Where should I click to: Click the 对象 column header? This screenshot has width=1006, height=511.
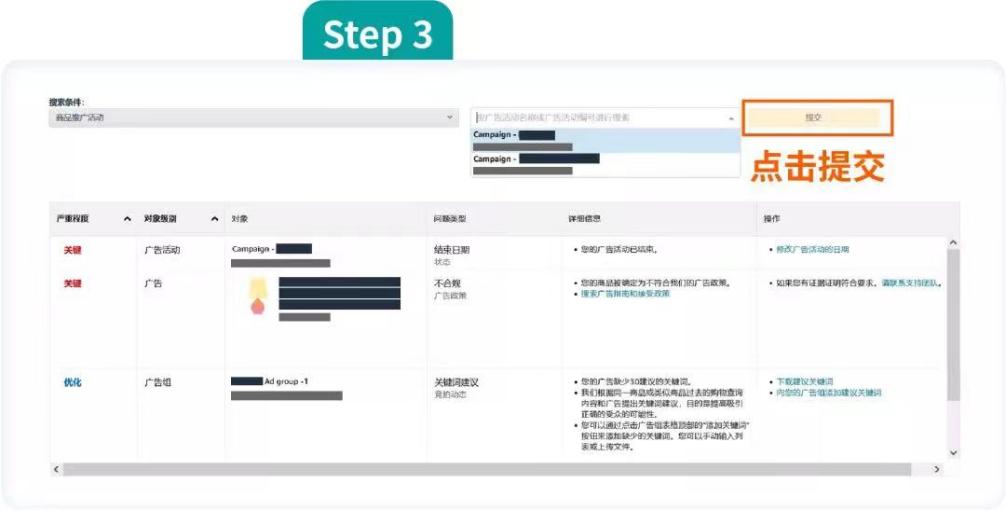(x=239, y=219)
